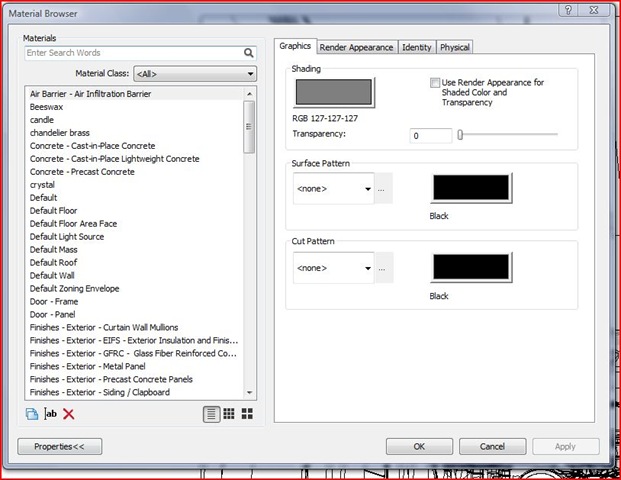Switch to list view icon
The height and width of the screenshot is (480, 621).
[x=211, y=414]
